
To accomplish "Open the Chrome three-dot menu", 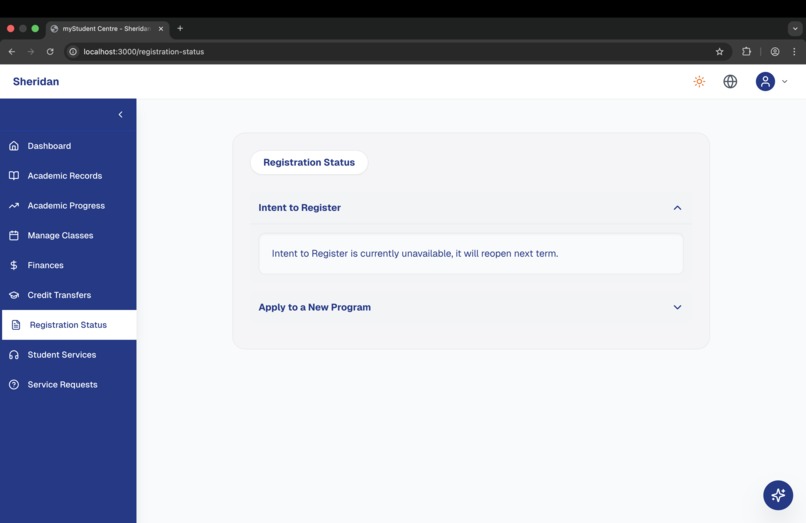I will point(794,51).
